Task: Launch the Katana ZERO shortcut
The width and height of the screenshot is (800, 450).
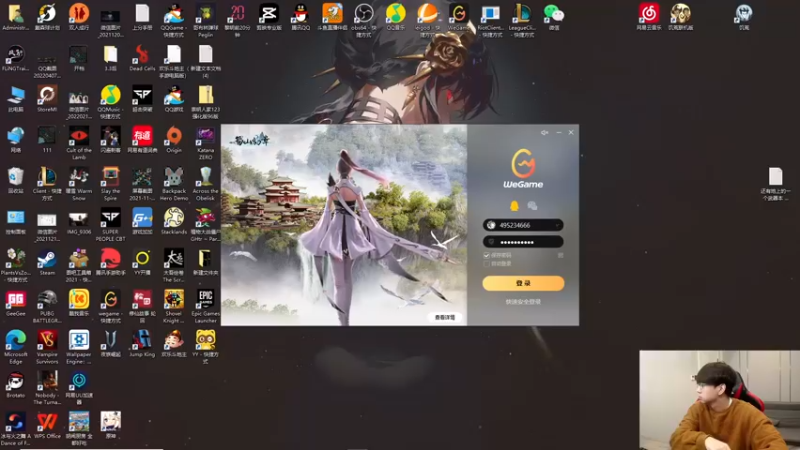Action: (x=205, y=142)
